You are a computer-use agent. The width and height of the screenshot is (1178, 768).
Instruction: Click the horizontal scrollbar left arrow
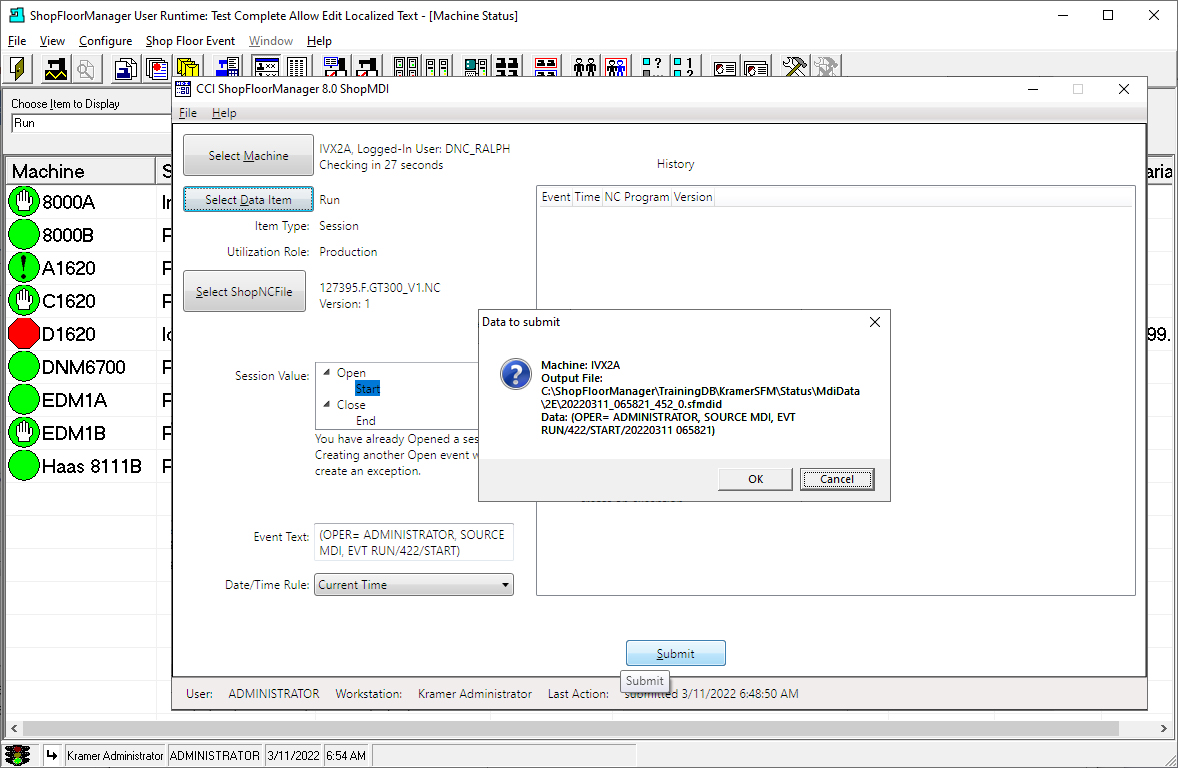click(x=14, y=729)
